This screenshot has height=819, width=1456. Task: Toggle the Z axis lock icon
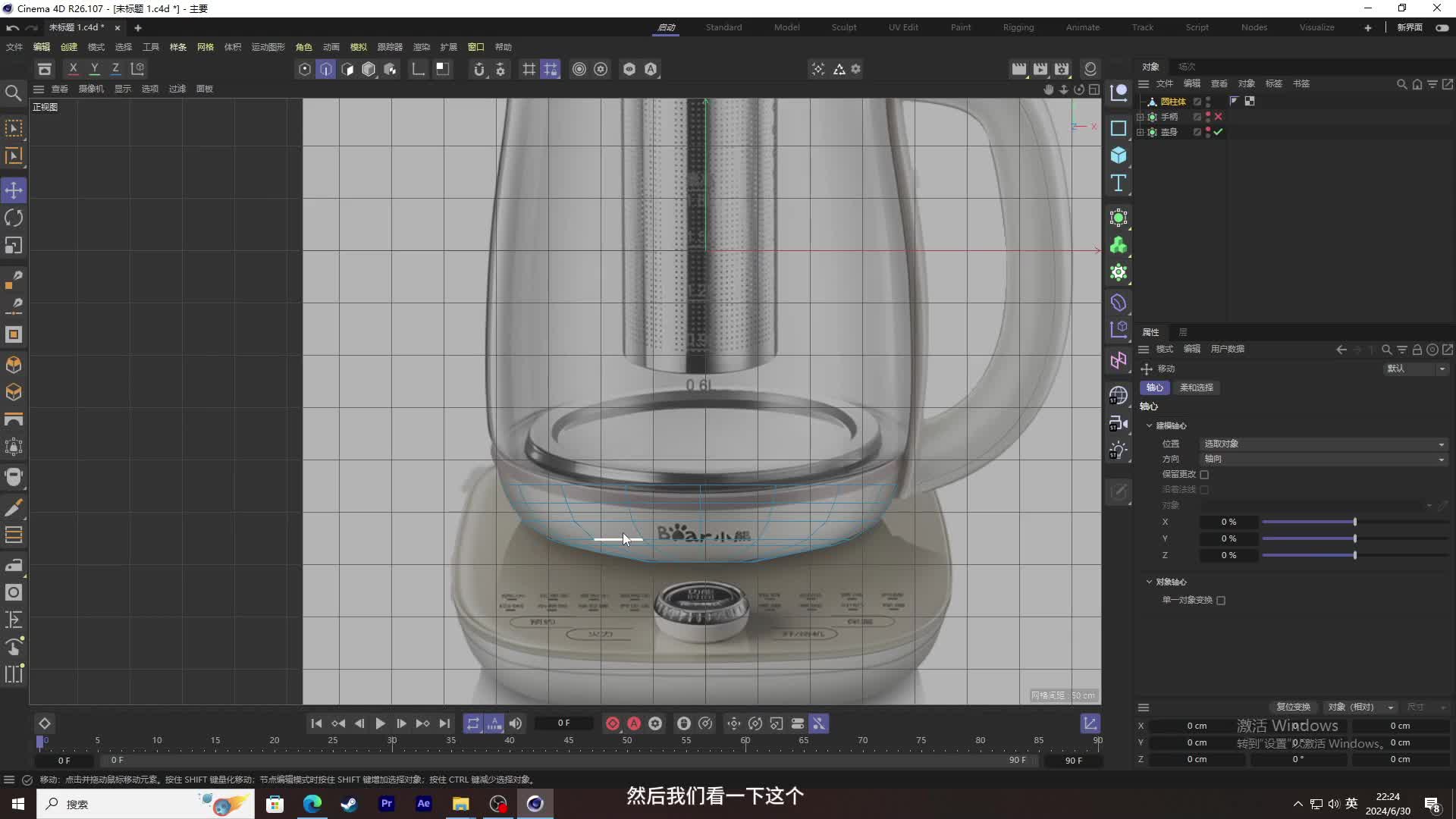click(115, 69)
